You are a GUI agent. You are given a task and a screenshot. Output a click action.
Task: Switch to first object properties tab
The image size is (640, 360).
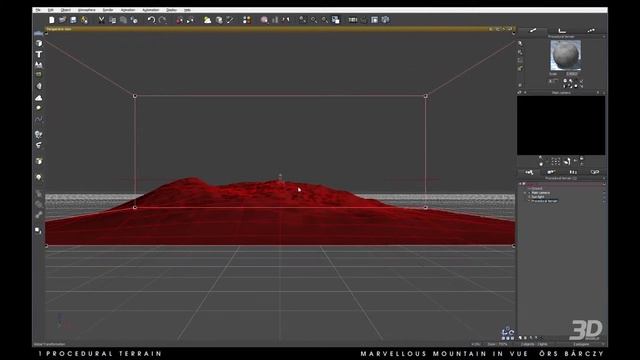pos(533,30)
